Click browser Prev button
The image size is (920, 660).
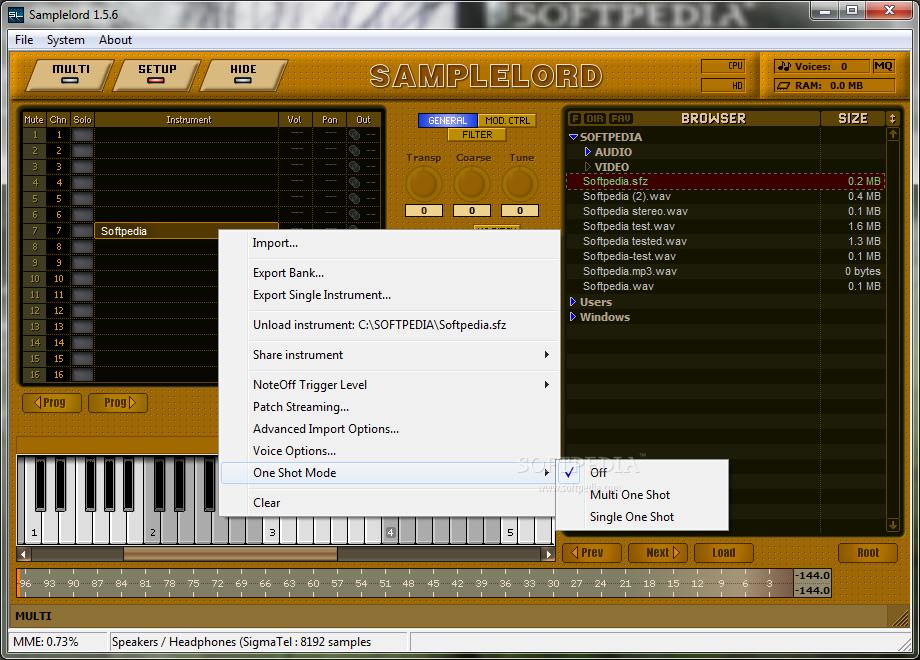(x=591, y=553)
